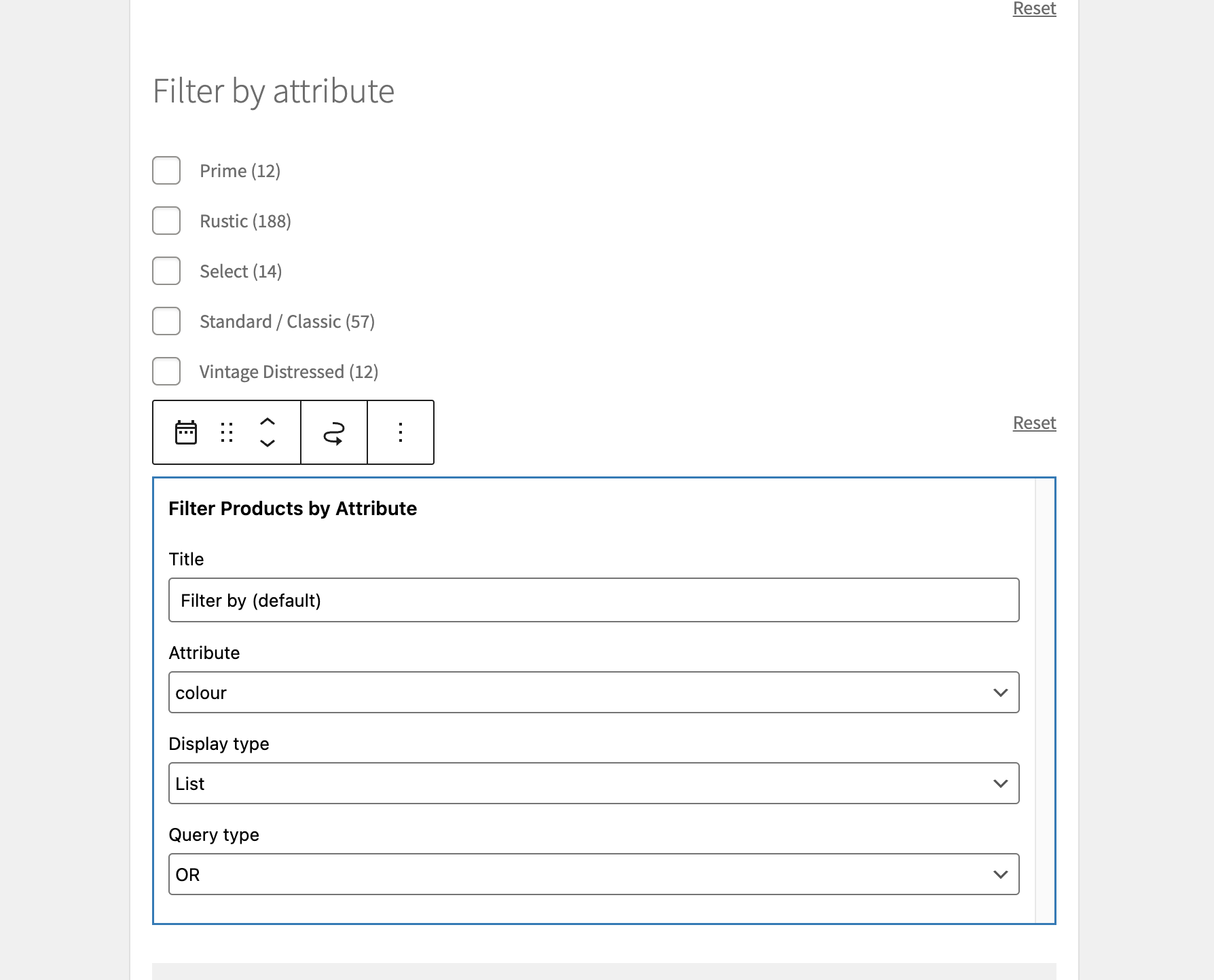Enable the Select (14) filter checkbox
1214x980 pixels.
pos(166,271)
